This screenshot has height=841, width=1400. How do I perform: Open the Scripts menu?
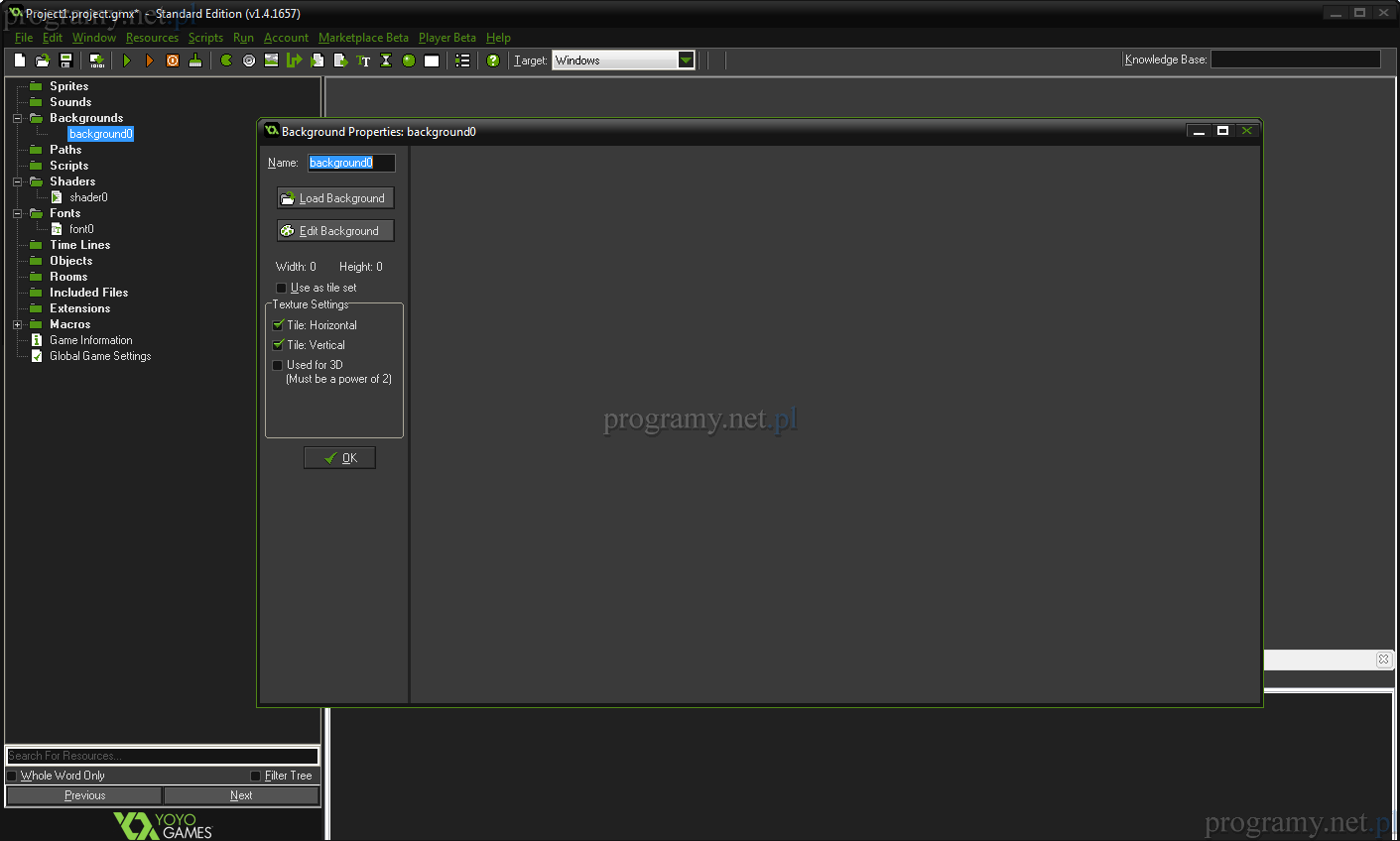tap(205, 38)
